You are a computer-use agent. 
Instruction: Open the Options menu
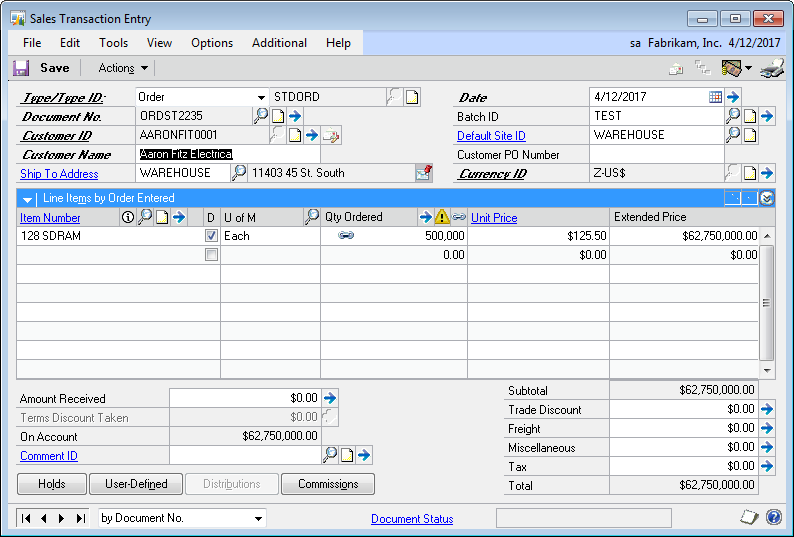pyautogui.click(x=212, y=43)
